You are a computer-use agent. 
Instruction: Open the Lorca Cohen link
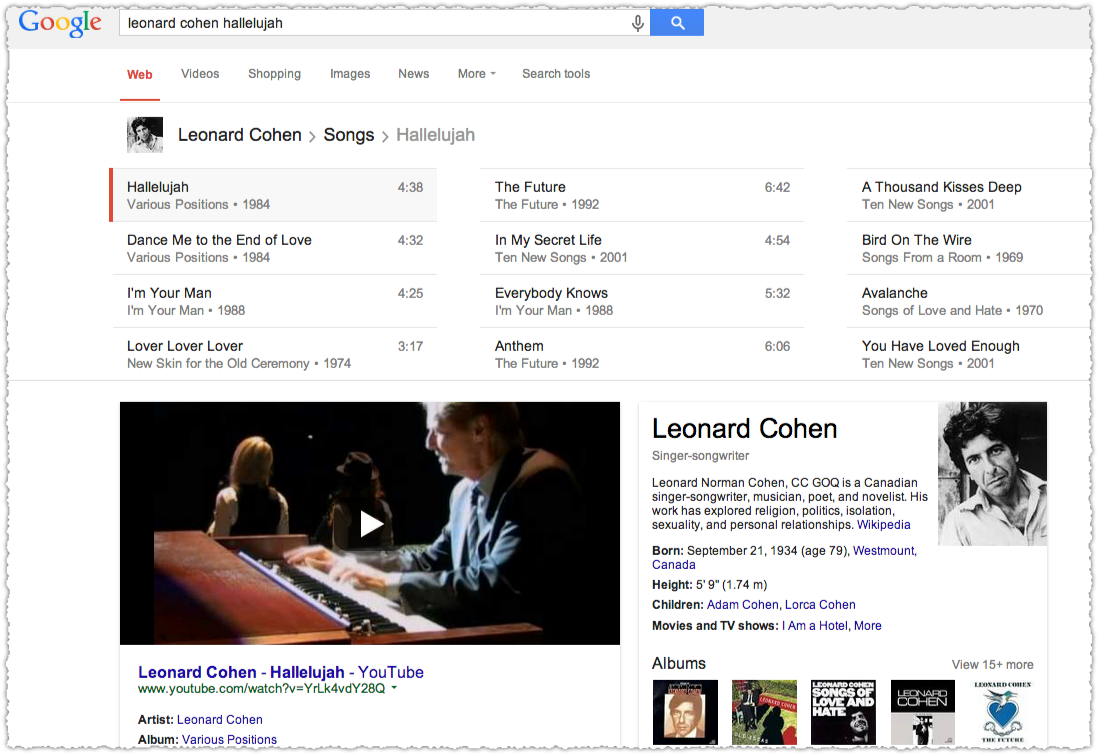(820, 604)
